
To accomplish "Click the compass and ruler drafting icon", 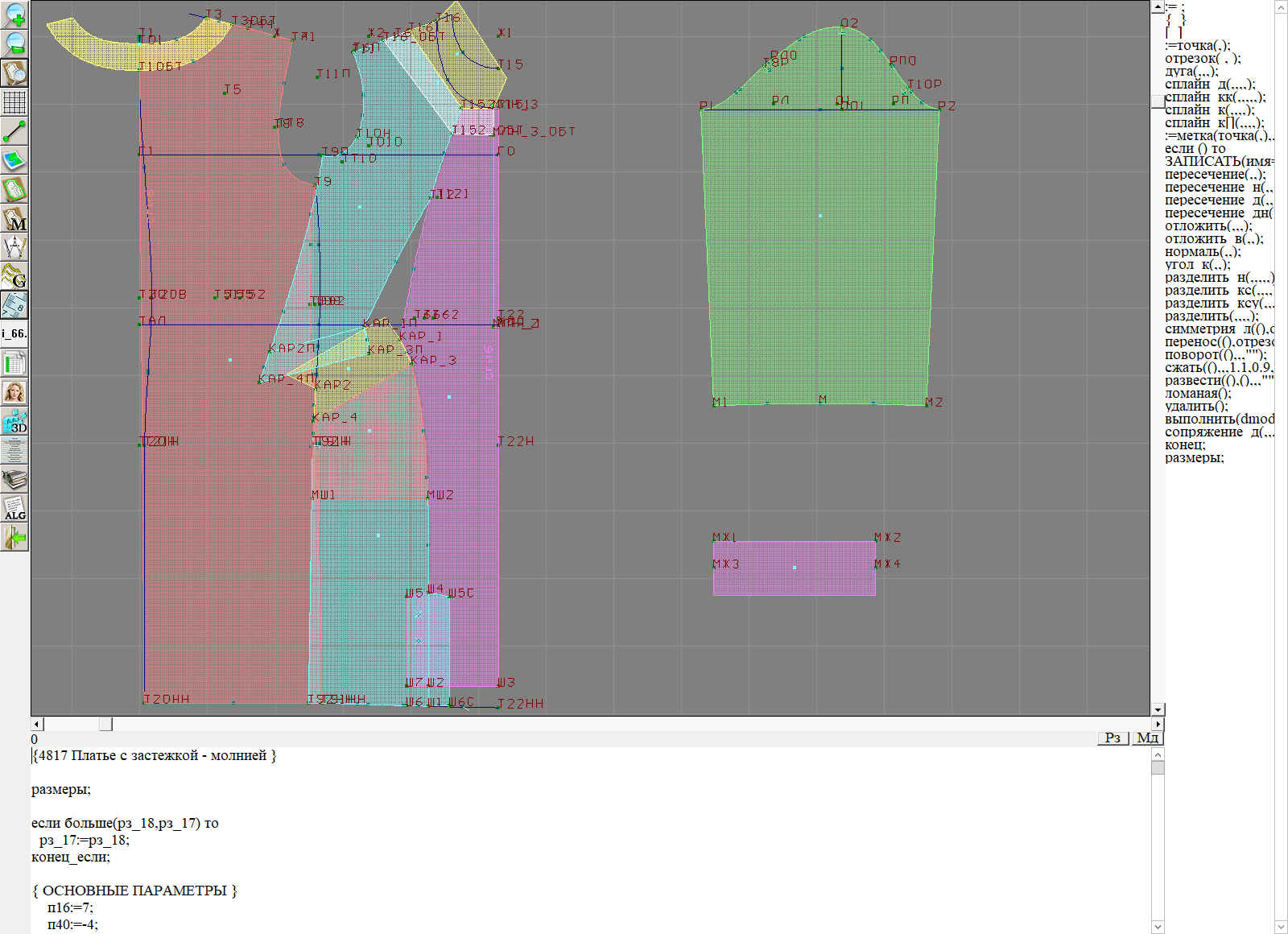I will coord(14,247).
